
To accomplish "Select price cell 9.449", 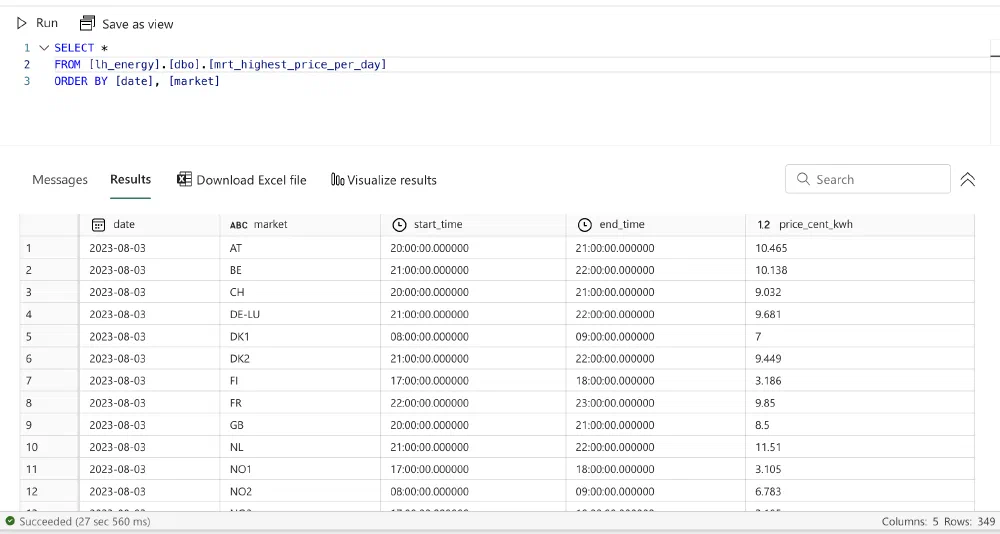I will (860, 359).
